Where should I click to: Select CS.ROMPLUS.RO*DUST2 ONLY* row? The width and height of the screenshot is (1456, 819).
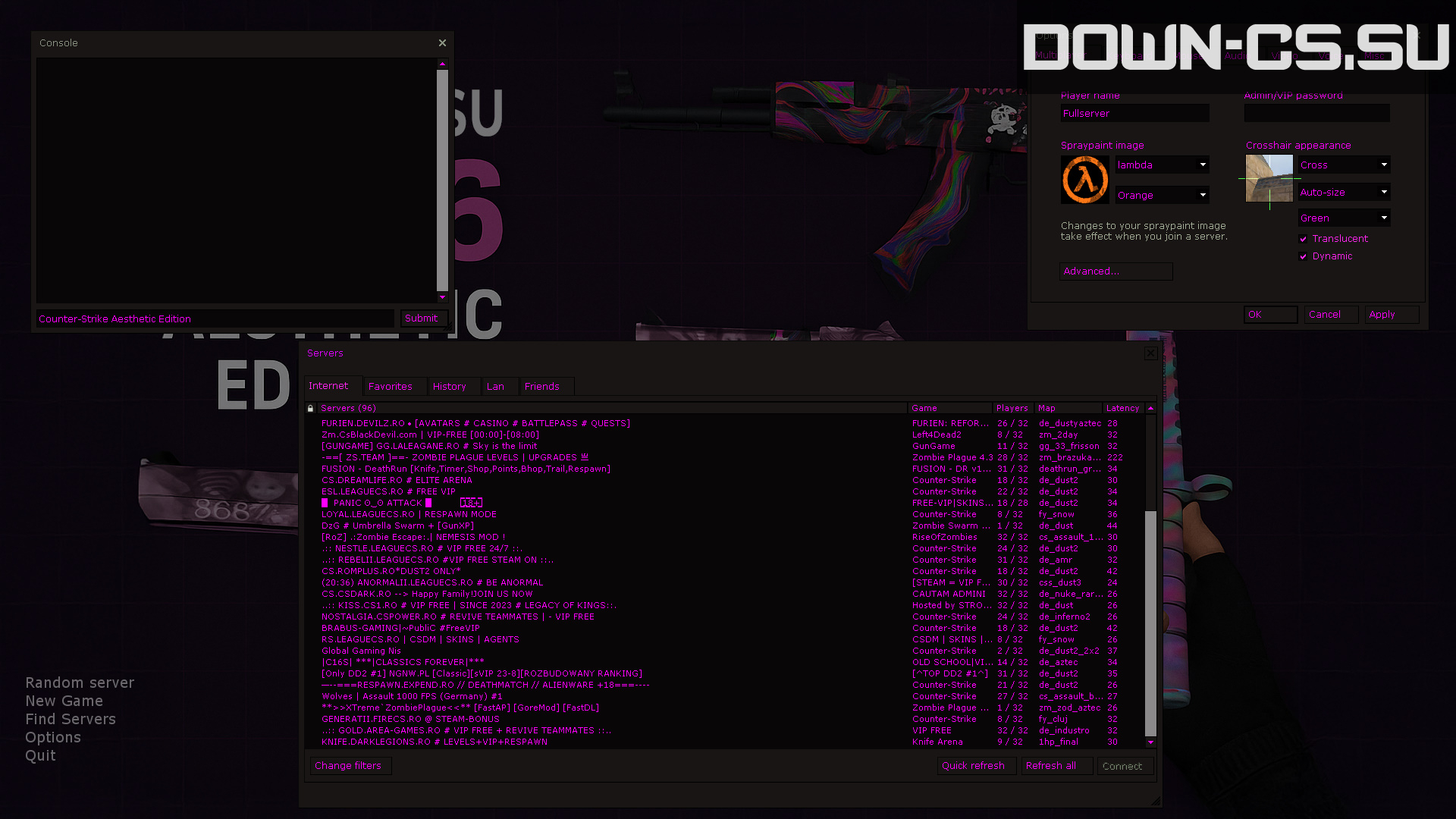point(724,571)
